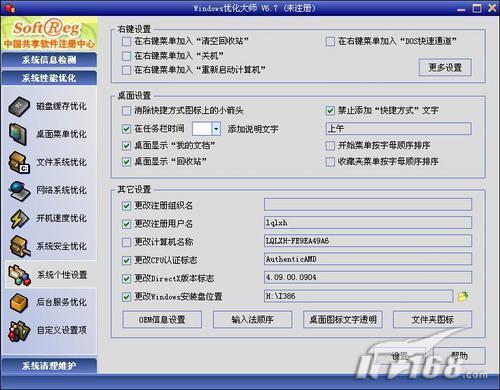Image resolution: width=500 pixels, height=390 pixels.
Task: Toggle 更改注册组织名 checkbox
Action: 126,206
